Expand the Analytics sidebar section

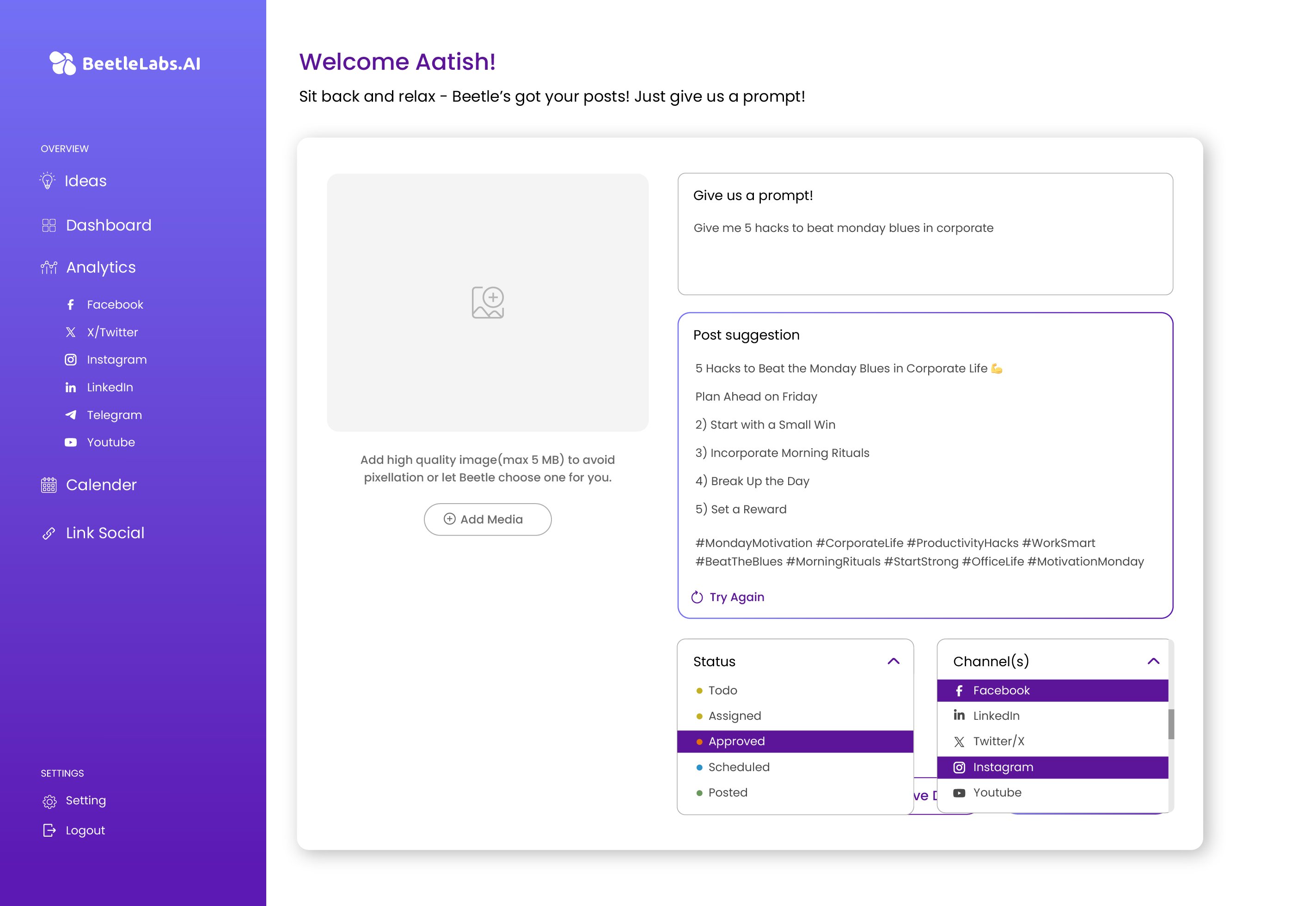[x=100, y=268]
